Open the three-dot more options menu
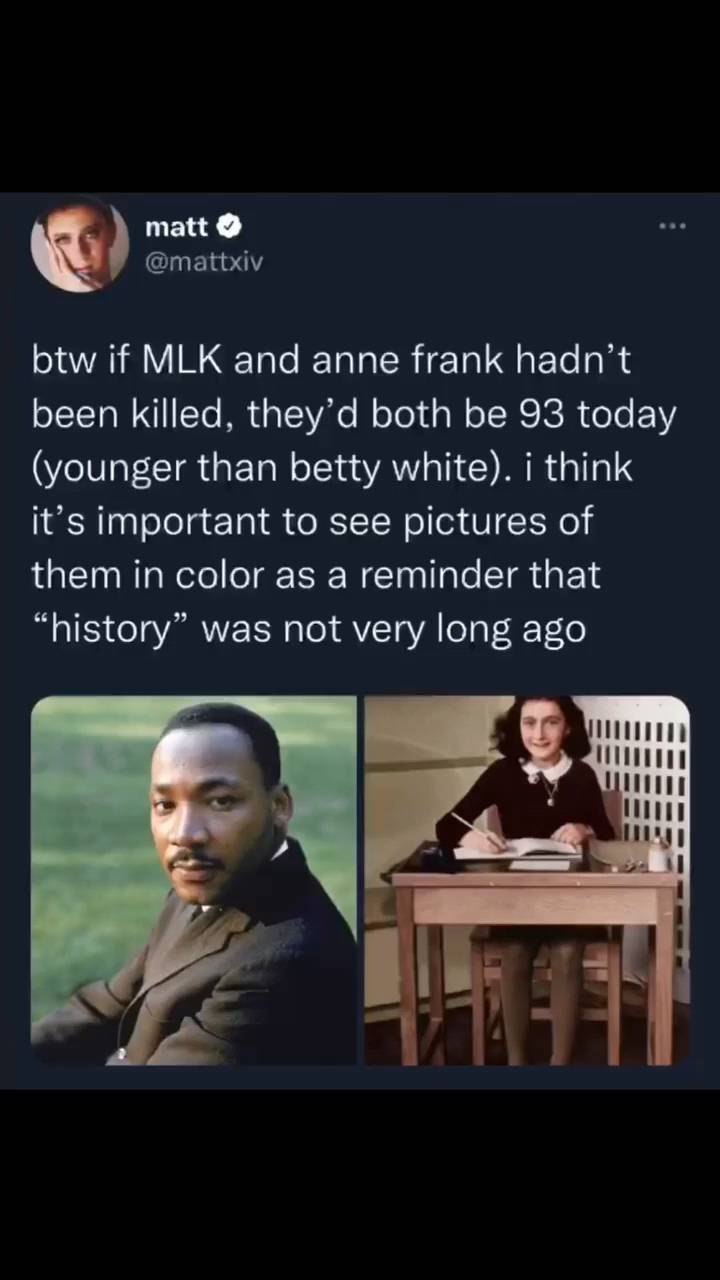 click(x=672, y=227)
